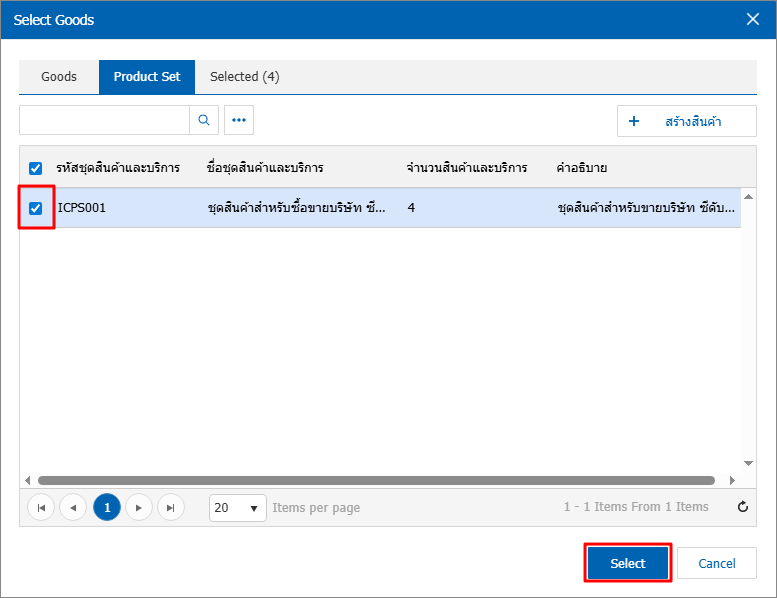Open the Selected (4) tab
This screenshot has width=777, height=598.
244,77
